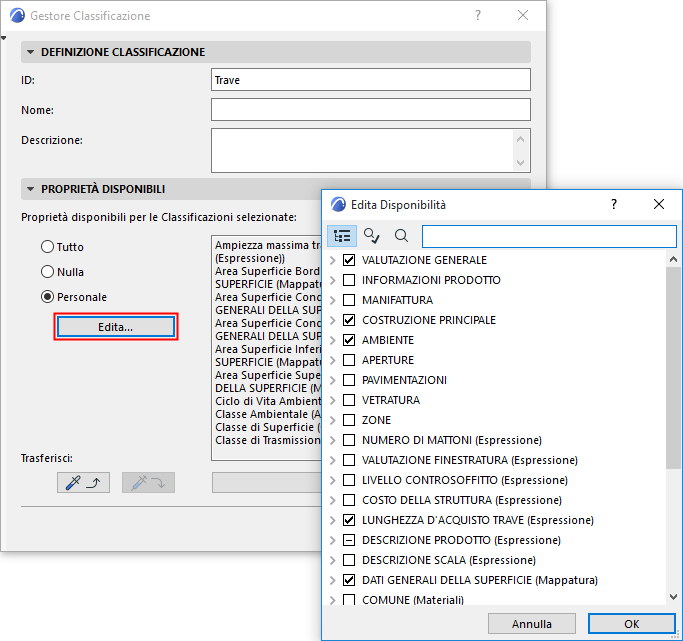Check APERTURE checkbox
Screen dimensions: 683x641
point(349,360)
